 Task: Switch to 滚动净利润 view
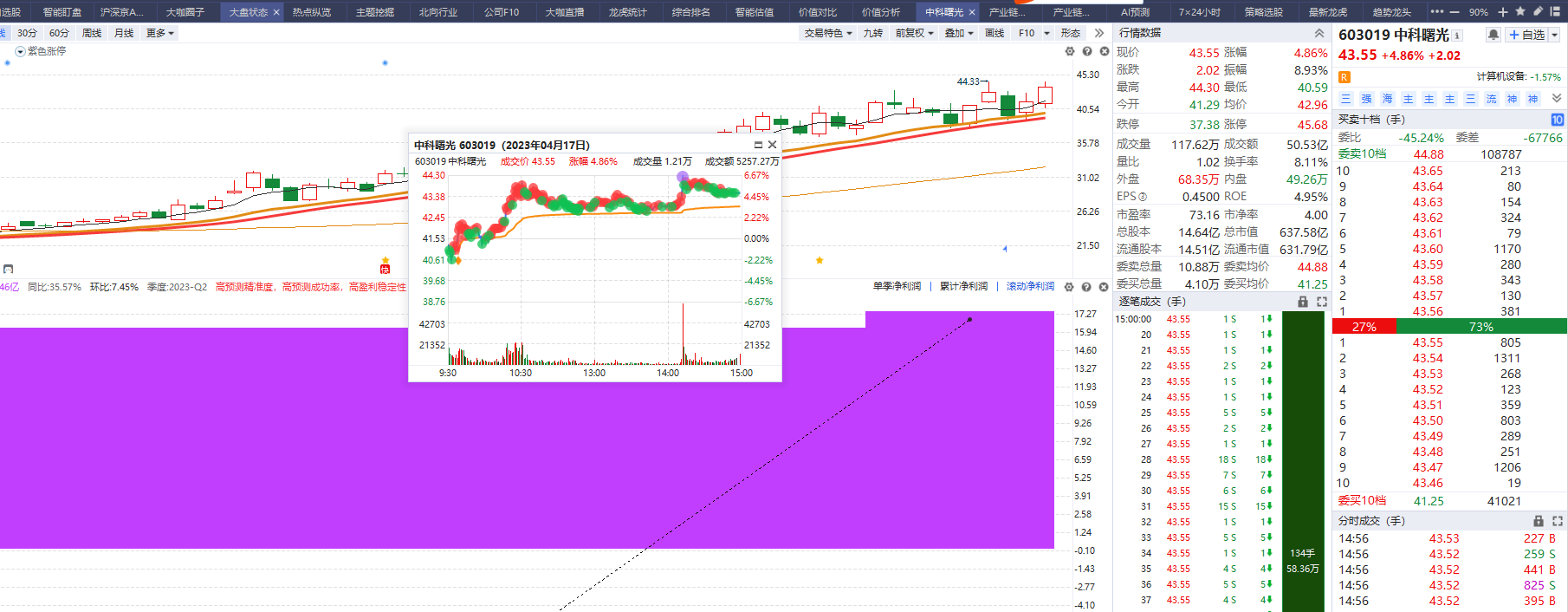click(1030, 286)
